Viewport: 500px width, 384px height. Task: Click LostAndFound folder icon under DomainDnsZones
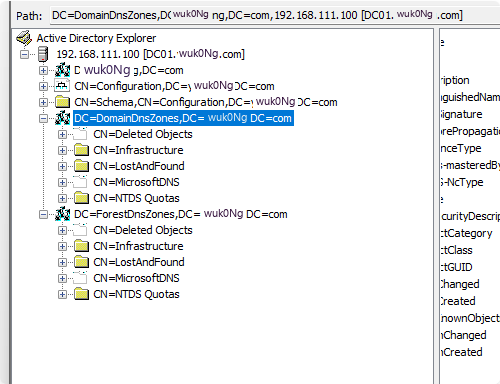click(x=81, y=166)
